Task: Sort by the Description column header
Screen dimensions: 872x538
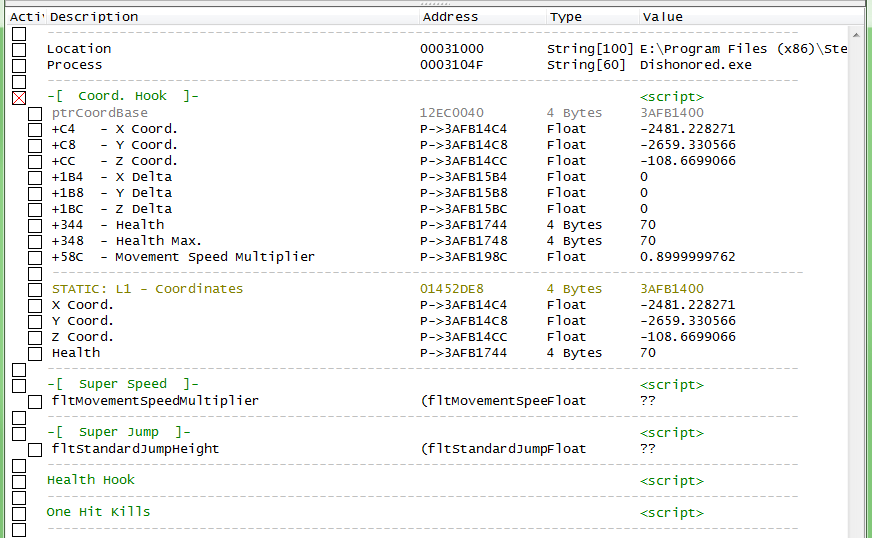Action: coord(232,17)
